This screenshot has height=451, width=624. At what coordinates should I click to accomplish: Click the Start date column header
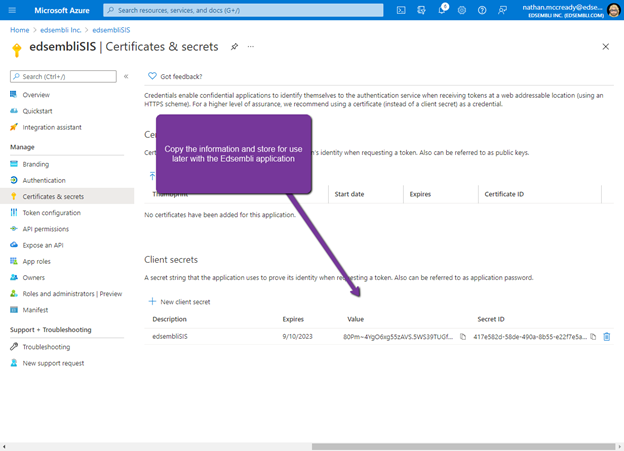(349, 194)
